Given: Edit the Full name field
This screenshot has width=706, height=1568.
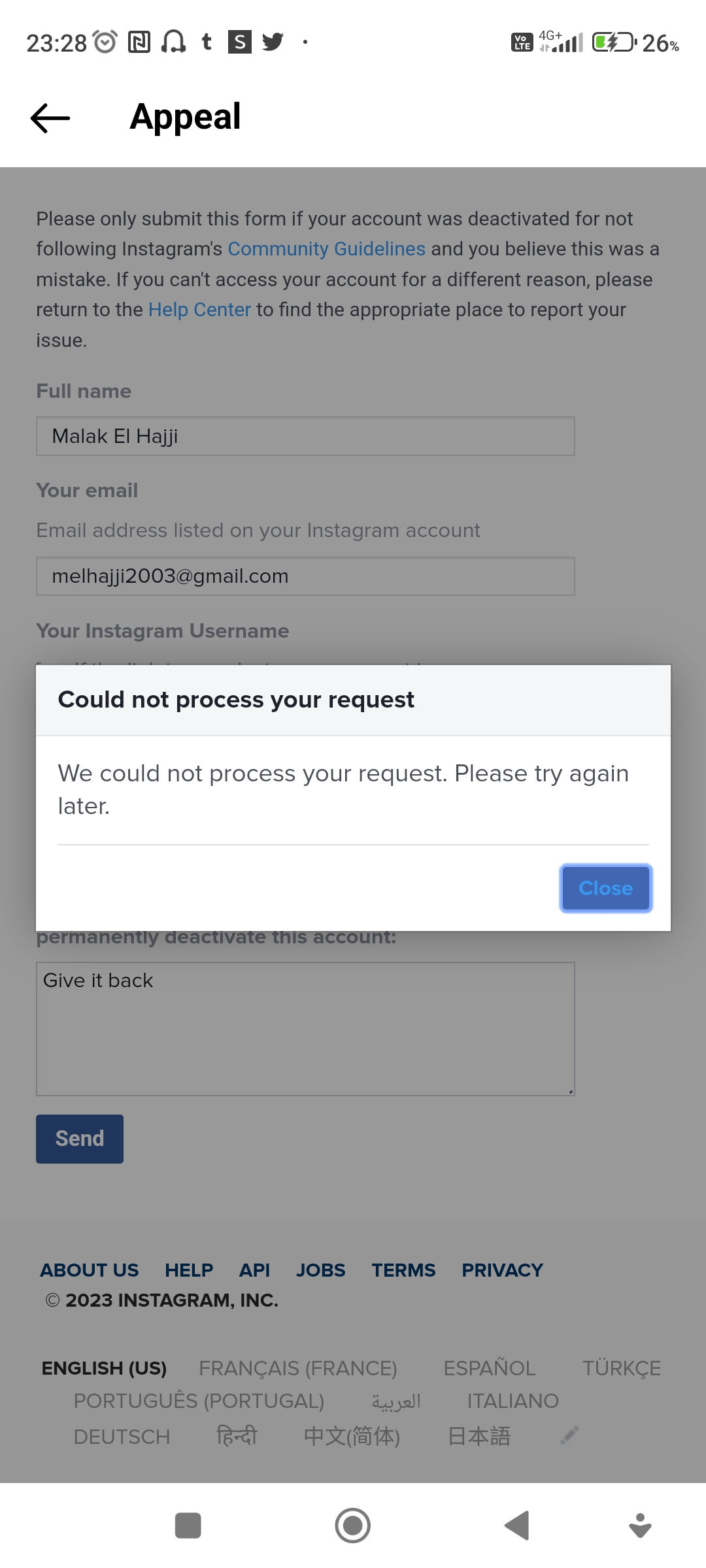Looking at the screenshot, I should pyautogui.click(x=305, y=436).
